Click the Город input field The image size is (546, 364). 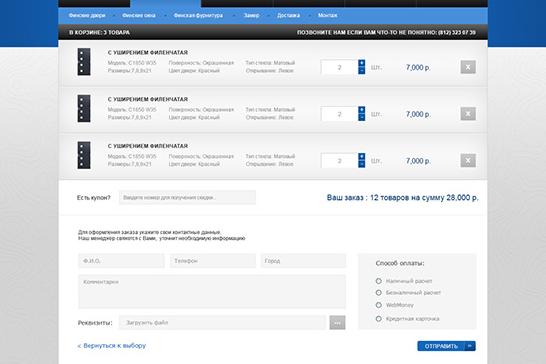[x=303, y=261]
